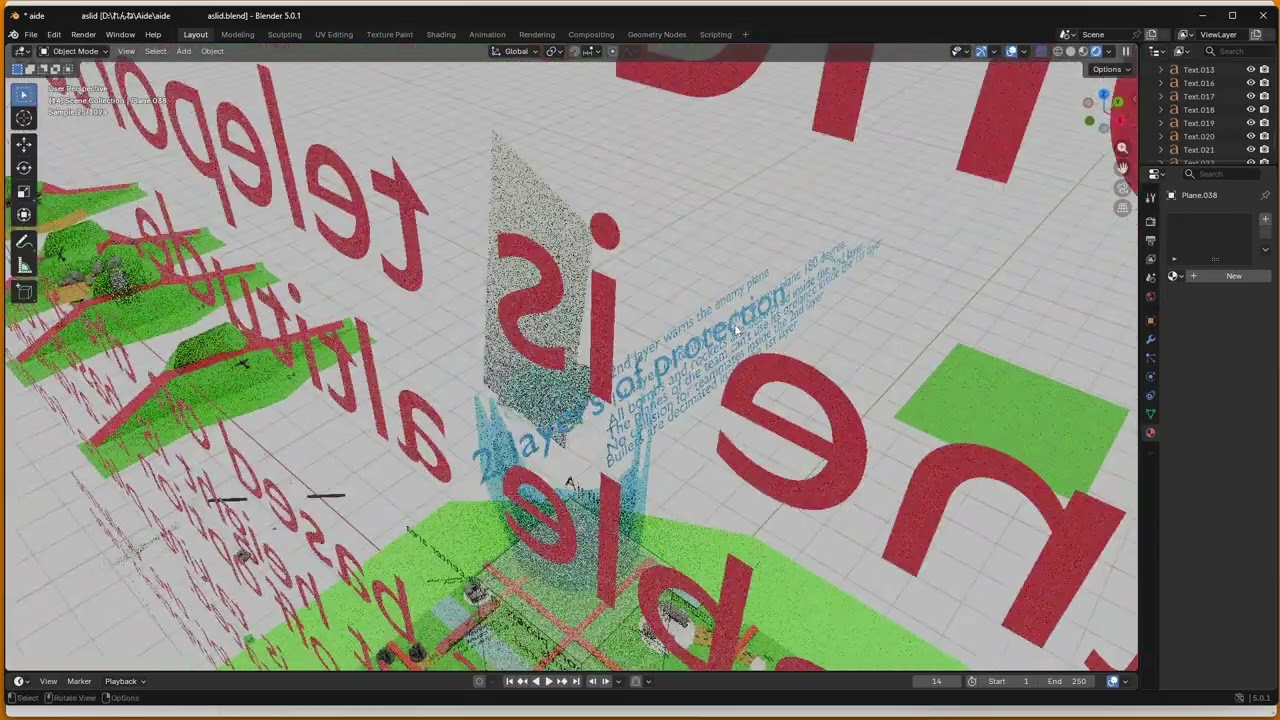Open the Object properties tab
This screenshot has height=720, width=1280.
point(1151,321)
